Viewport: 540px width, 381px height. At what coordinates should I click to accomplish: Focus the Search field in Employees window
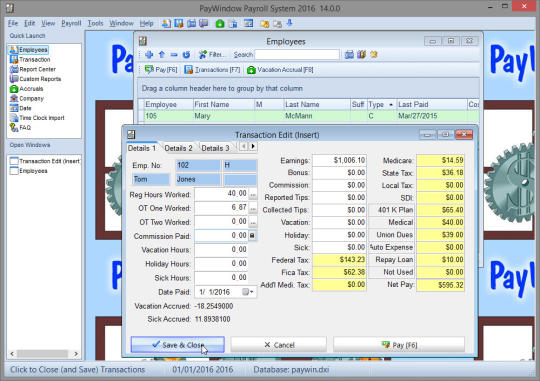297,54
